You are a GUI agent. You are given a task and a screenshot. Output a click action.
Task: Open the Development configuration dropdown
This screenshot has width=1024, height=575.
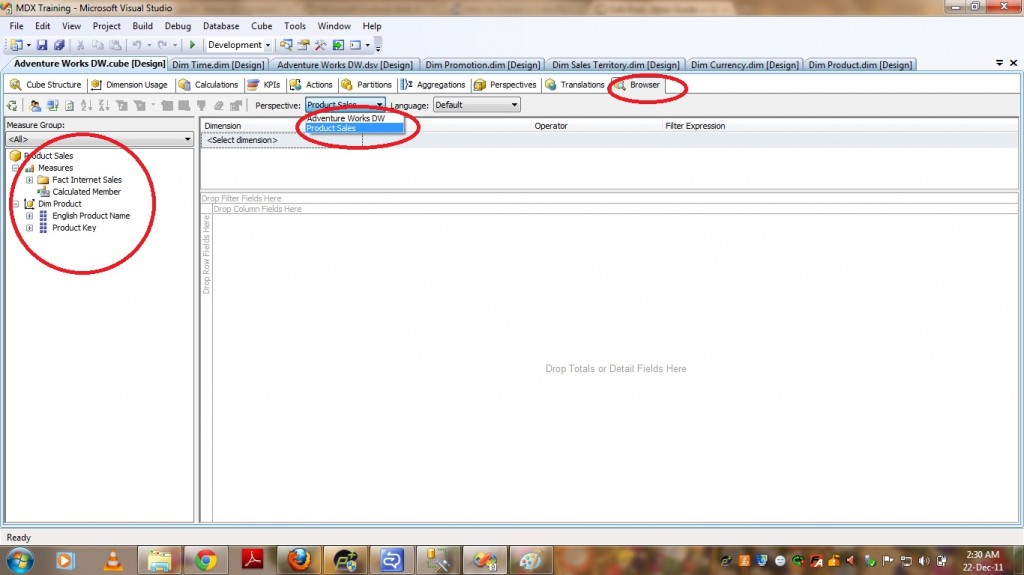tap(268, 45)
